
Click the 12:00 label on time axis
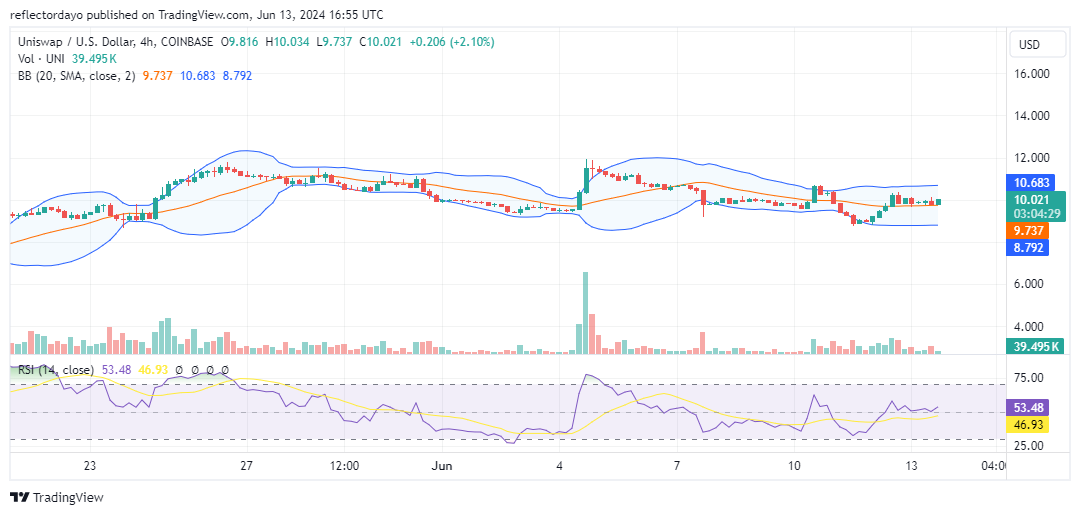pyautogui.click(x=344, y=465)
